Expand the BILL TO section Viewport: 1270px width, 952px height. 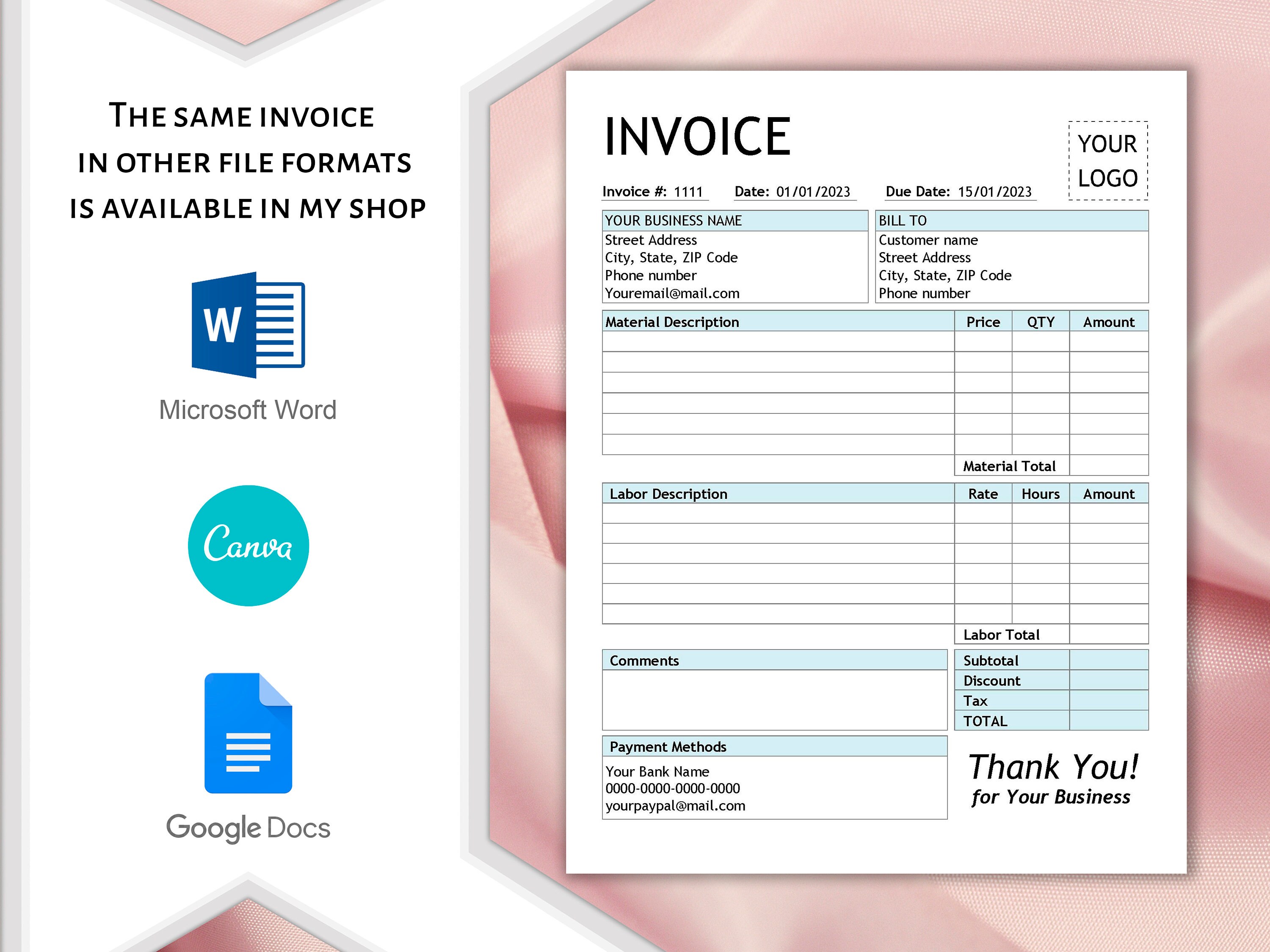coord(902,220)
